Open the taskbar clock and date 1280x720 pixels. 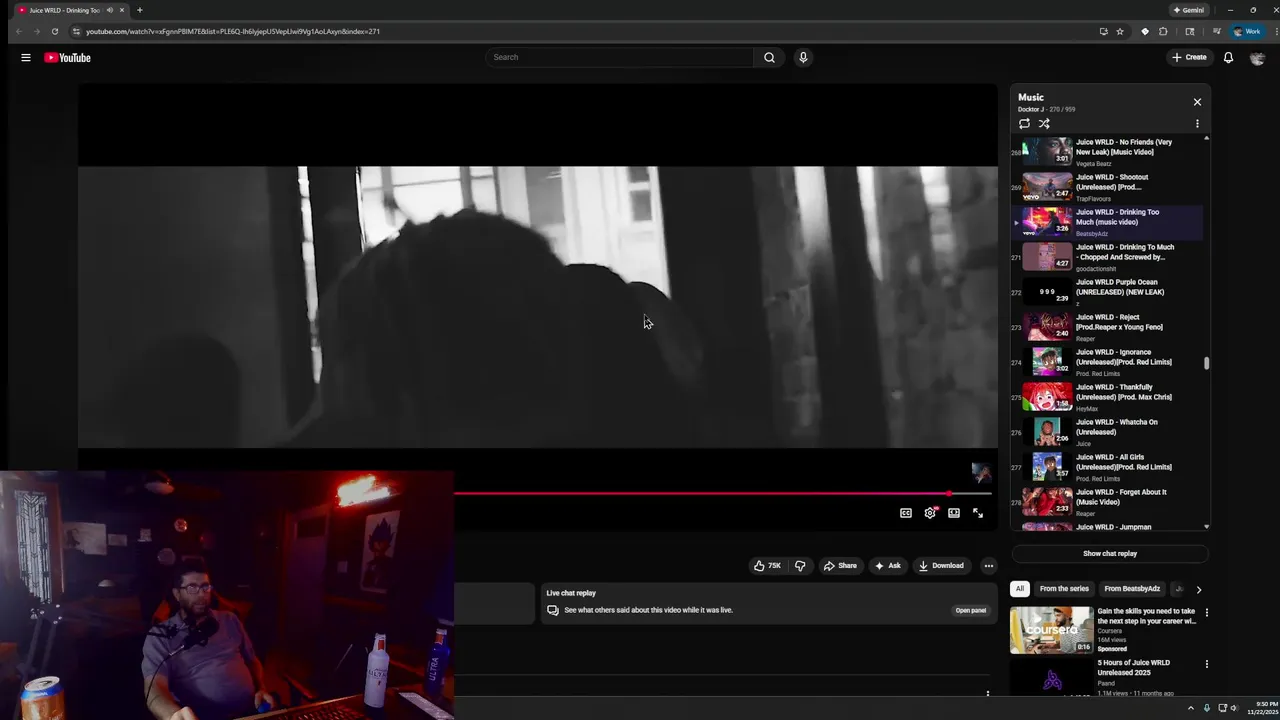tap(1261, 708)
